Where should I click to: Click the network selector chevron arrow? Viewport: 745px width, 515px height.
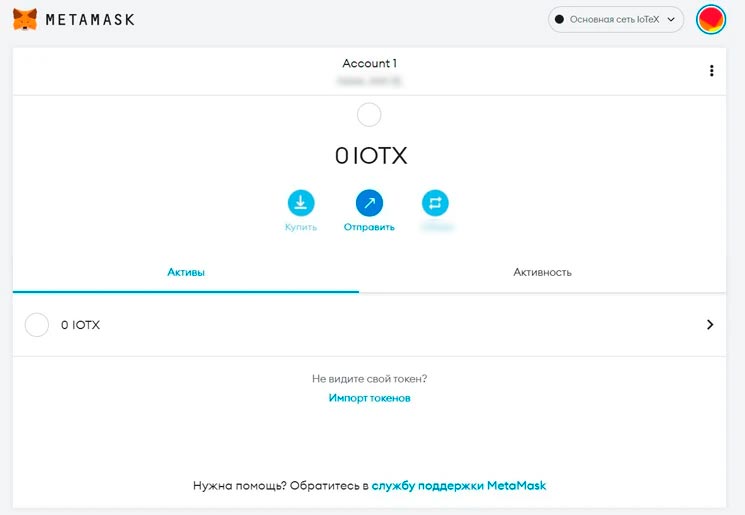[x=671, y=19]
